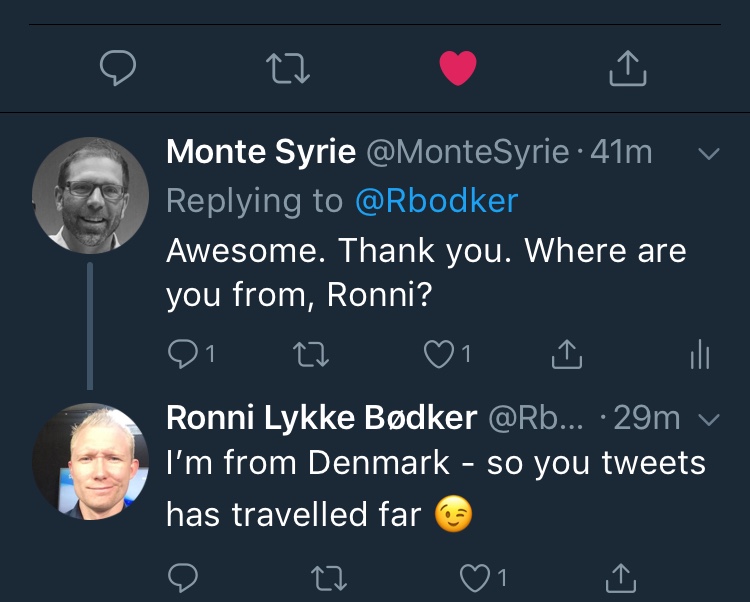The image size is (750, 602).
Task: Tap Ronni Lykke Bødker's profile picture
Action: [x=91, y=462]
